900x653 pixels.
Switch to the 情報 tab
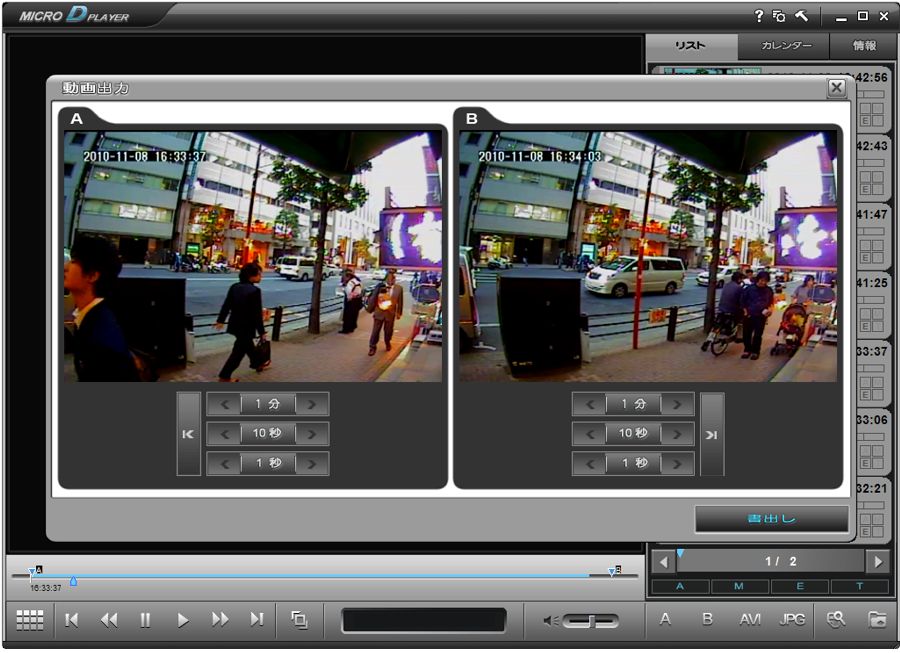[x=865, y=46]
